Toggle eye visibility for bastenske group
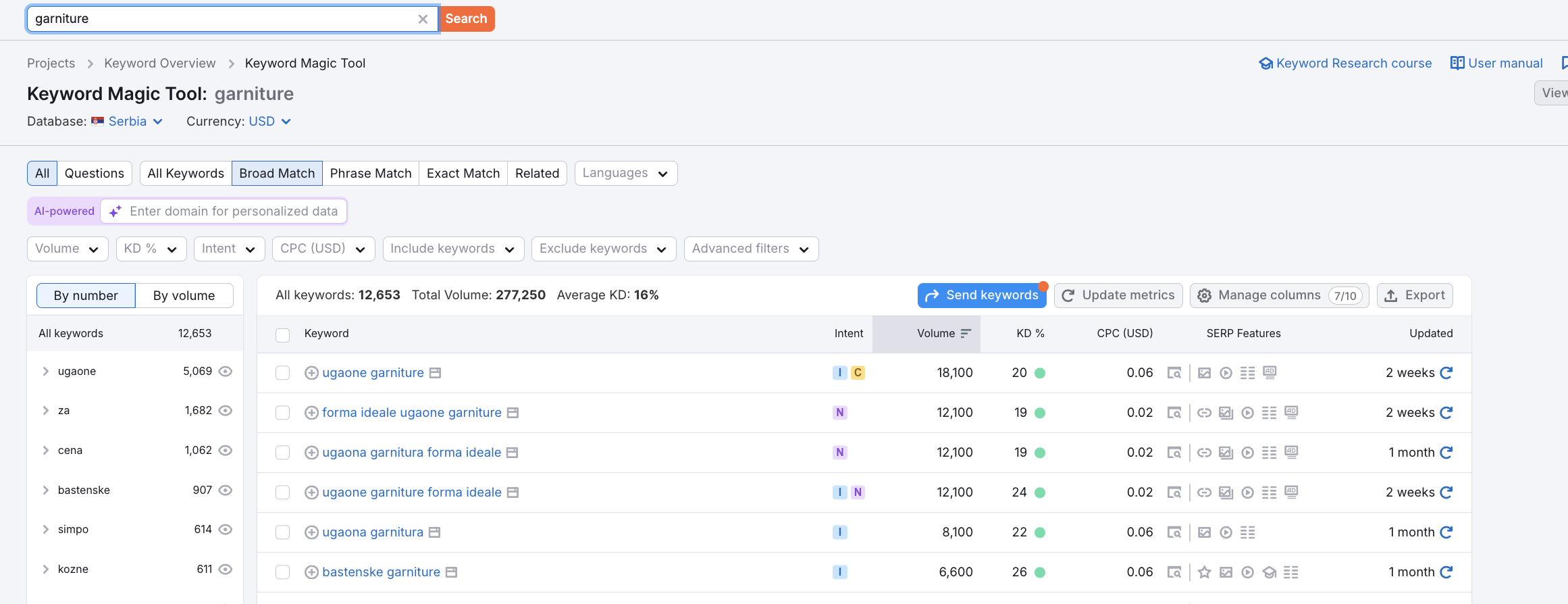 pyautogui.click(x=226, y=490)
